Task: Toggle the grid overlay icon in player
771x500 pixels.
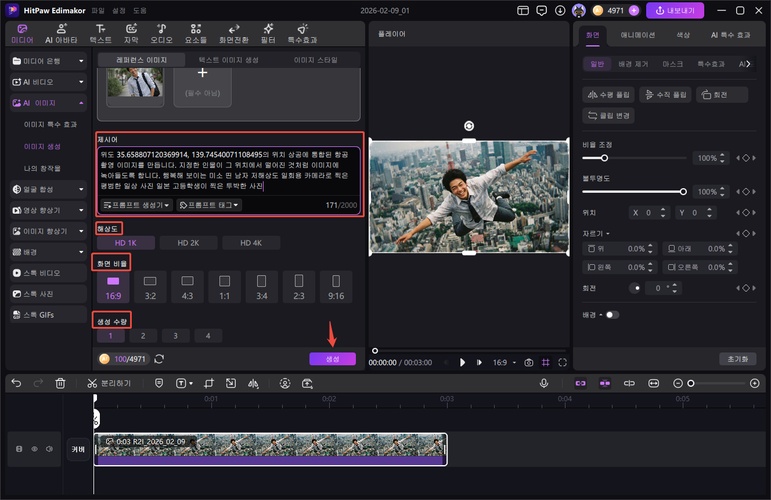Action: pos(546,362)
